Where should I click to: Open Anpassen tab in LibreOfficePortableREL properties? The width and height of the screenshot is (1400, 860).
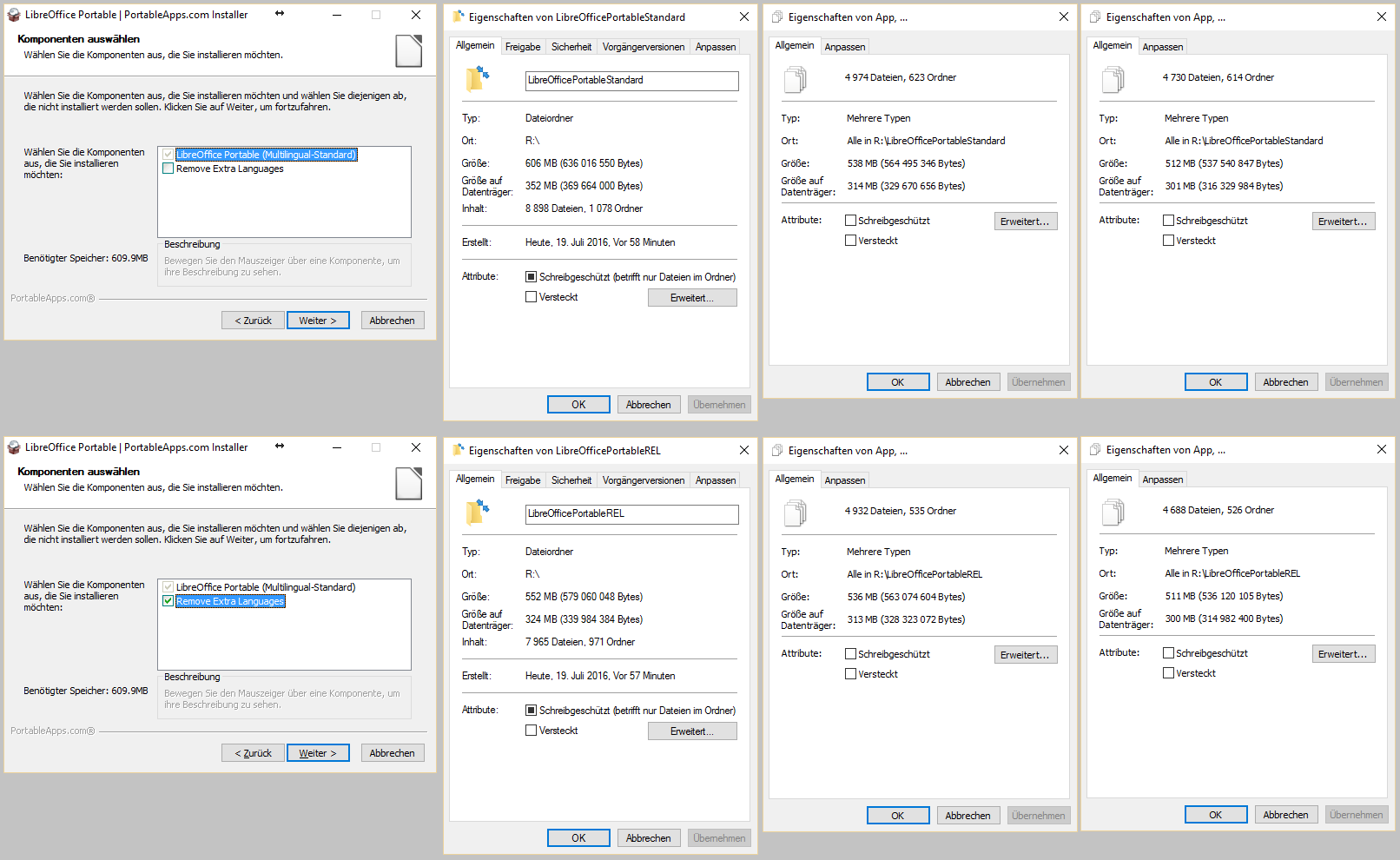point(716,480)
